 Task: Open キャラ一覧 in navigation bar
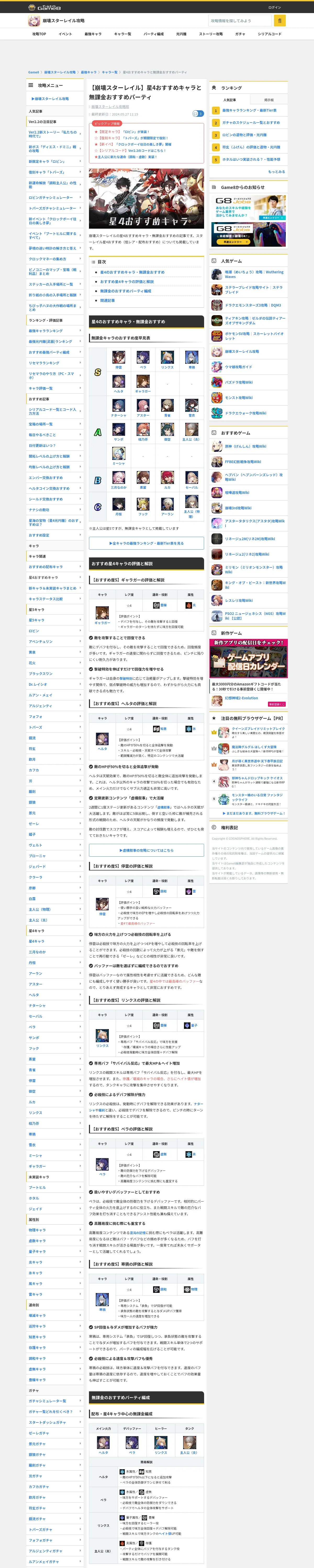click(122, 34)
